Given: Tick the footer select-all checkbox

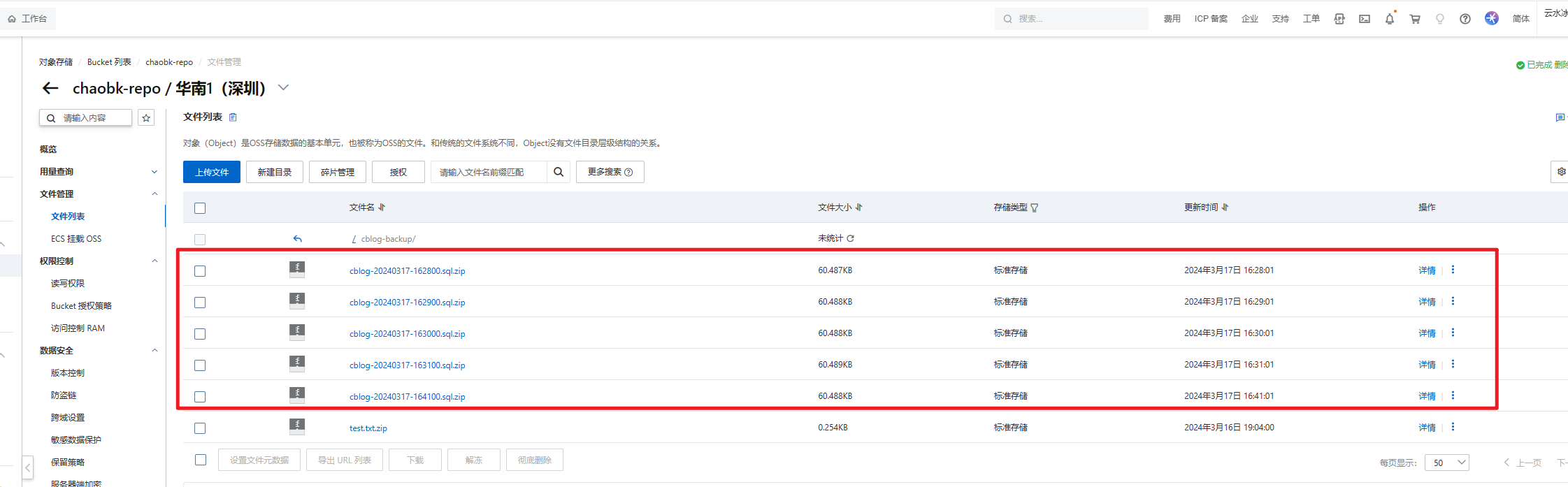Looking at the screenshot, I should coord(201,460).
